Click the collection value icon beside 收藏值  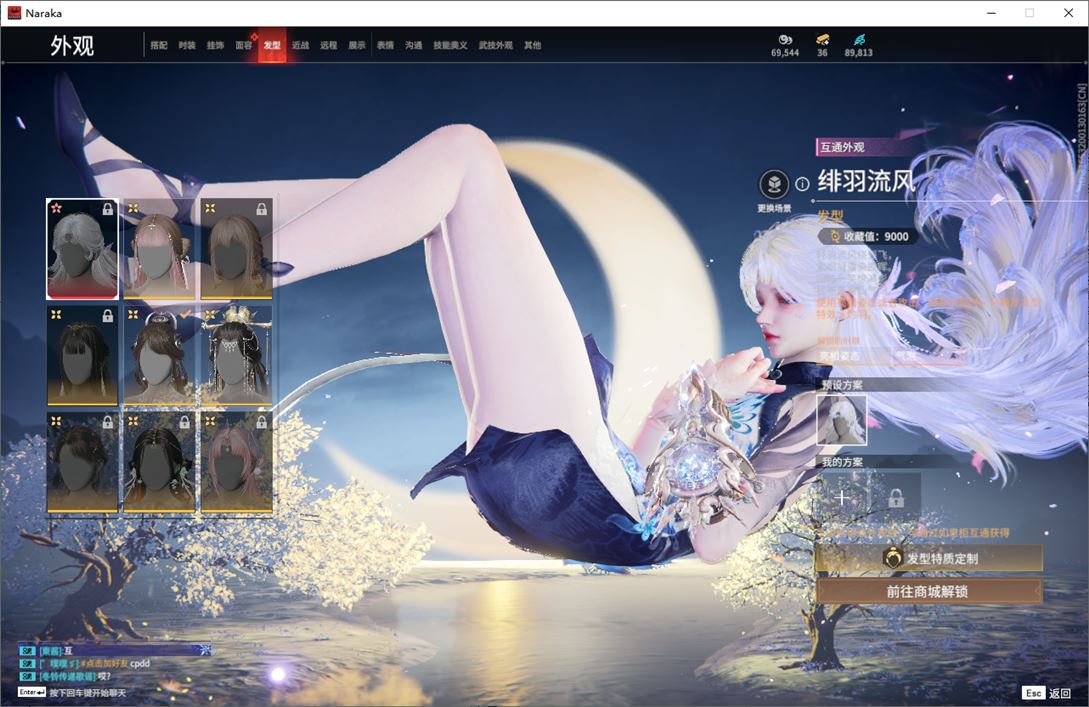tap(835, 236)
